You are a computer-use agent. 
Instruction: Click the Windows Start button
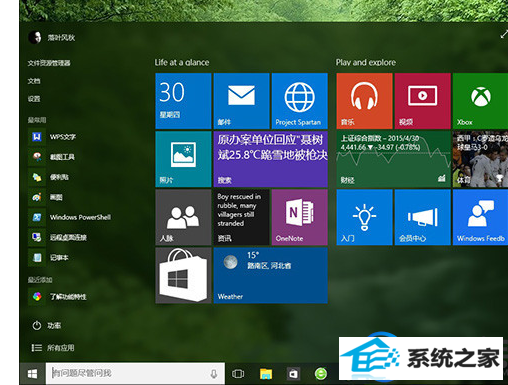tap(32, 374)
